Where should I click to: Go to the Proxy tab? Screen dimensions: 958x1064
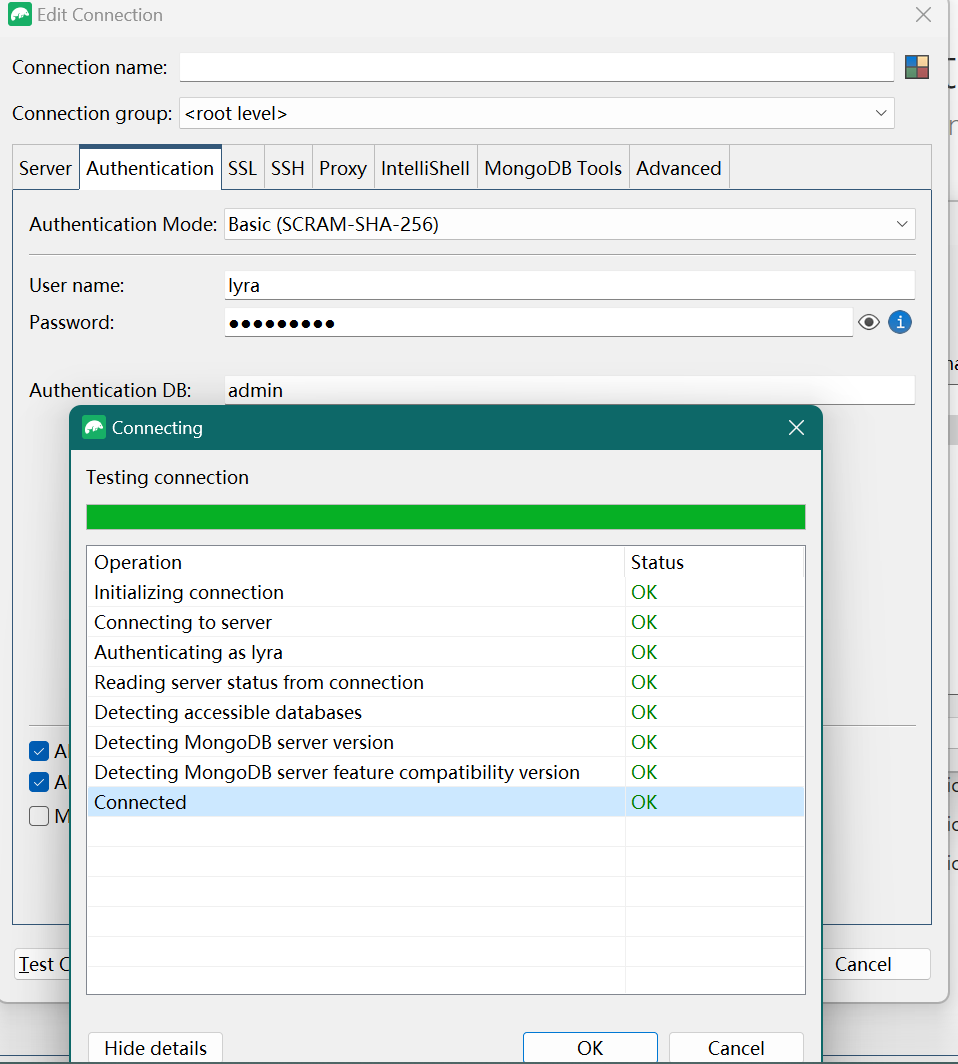click(x=343, y=168)
